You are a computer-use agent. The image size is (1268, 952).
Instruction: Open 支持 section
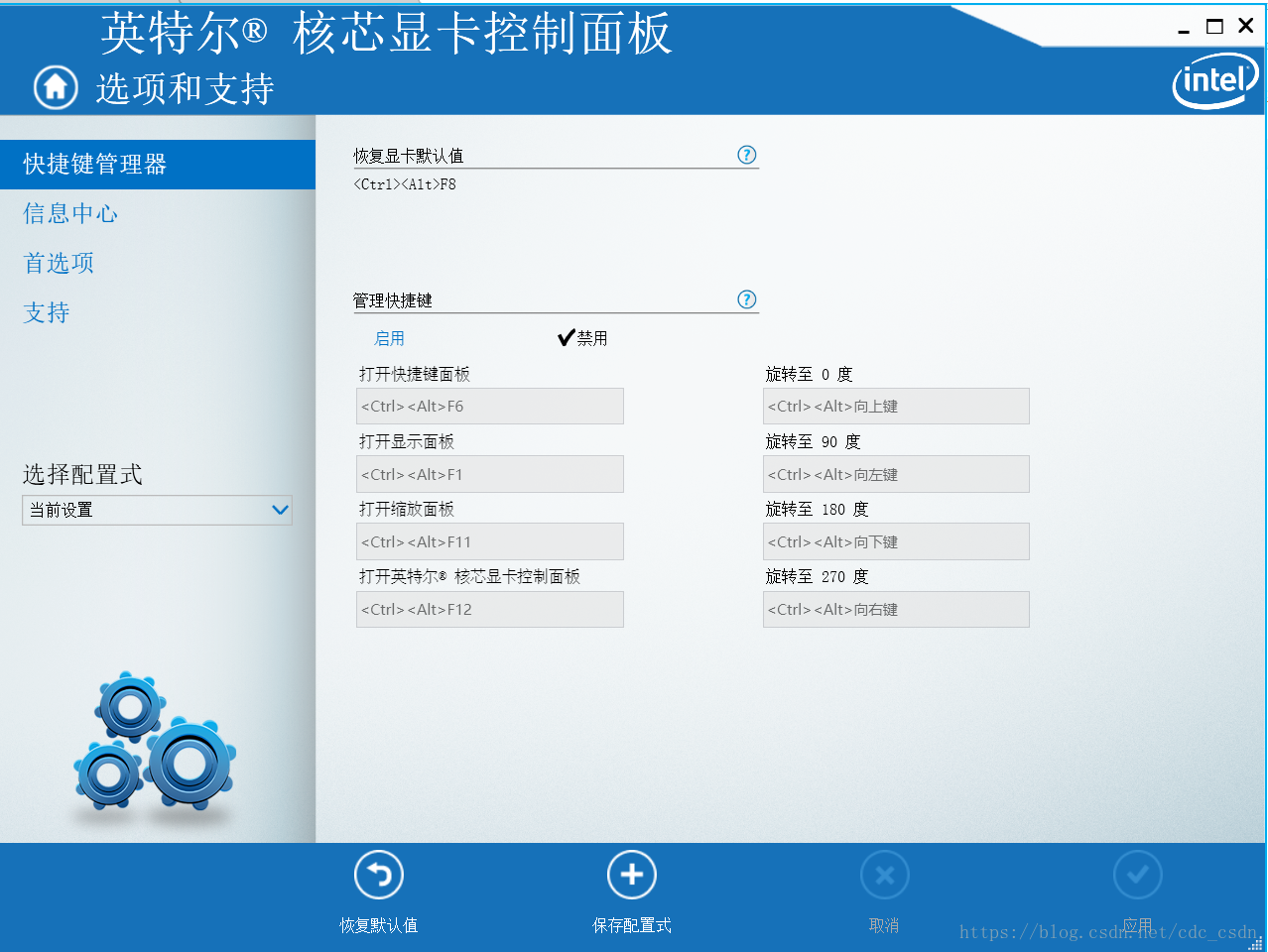point(47,312)
